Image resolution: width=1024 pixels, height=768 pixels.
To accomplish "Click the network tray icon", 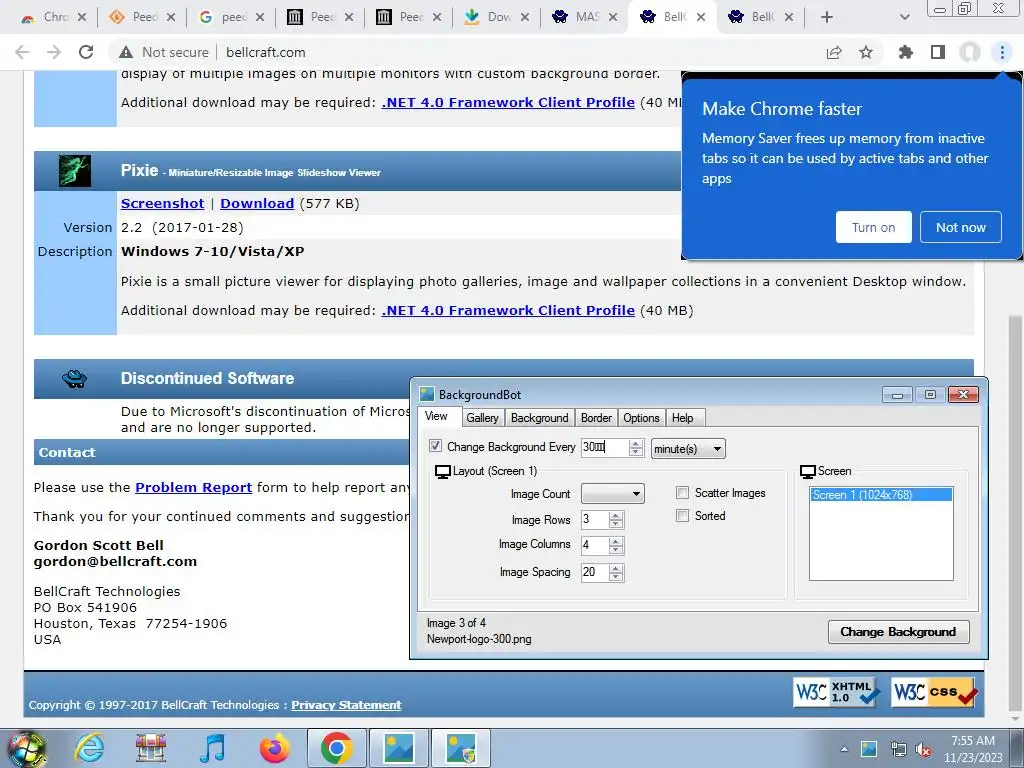I will 899,750.
